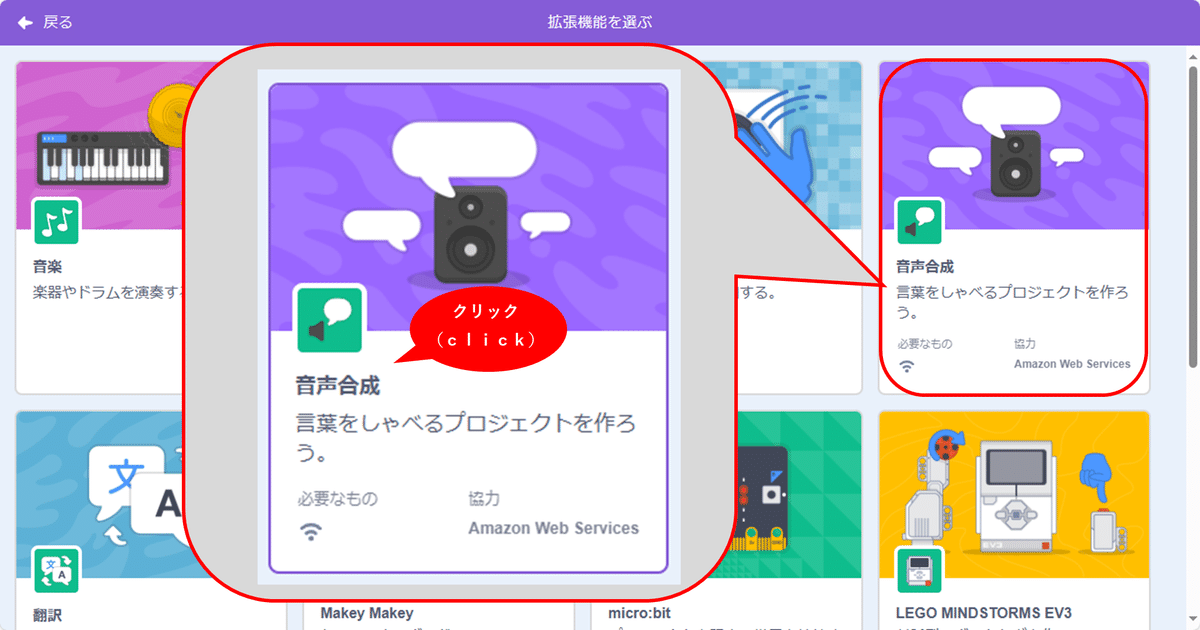The height and width of the screenshot is (630, 1200).
Task: Click the large speaker illustration in zoomed card
Action: click(470, 232)
